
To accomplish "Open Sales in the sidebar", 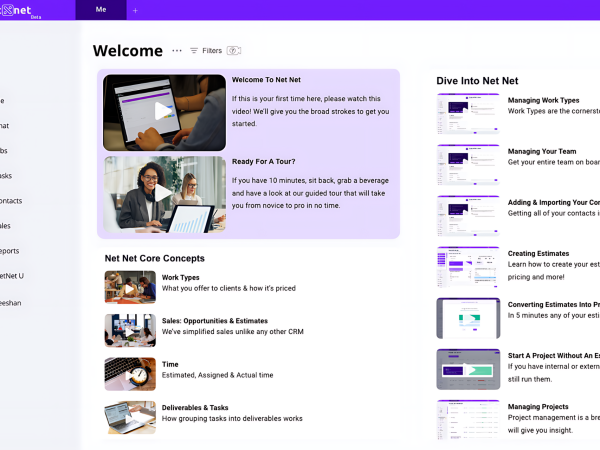I will point(5,226).
